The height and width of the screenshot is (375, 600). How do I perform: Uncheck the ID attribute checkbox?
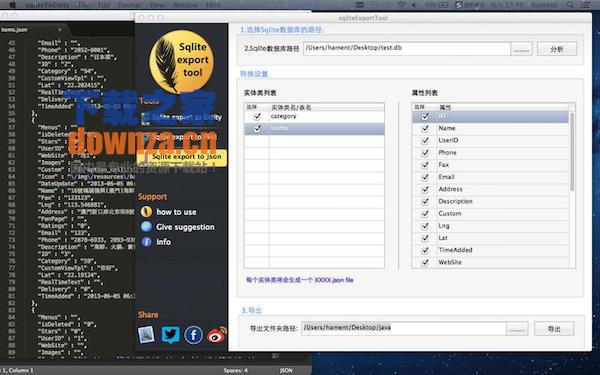425,116
